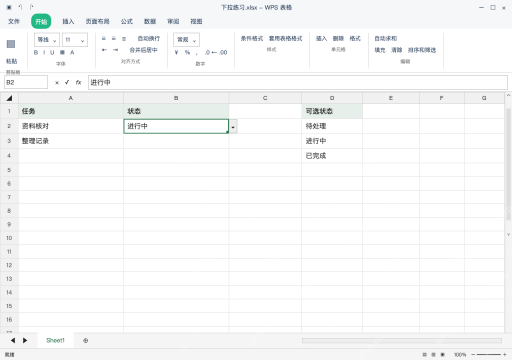512x360 pixels.
Task: Click the font color A icon
Action: 72,52
